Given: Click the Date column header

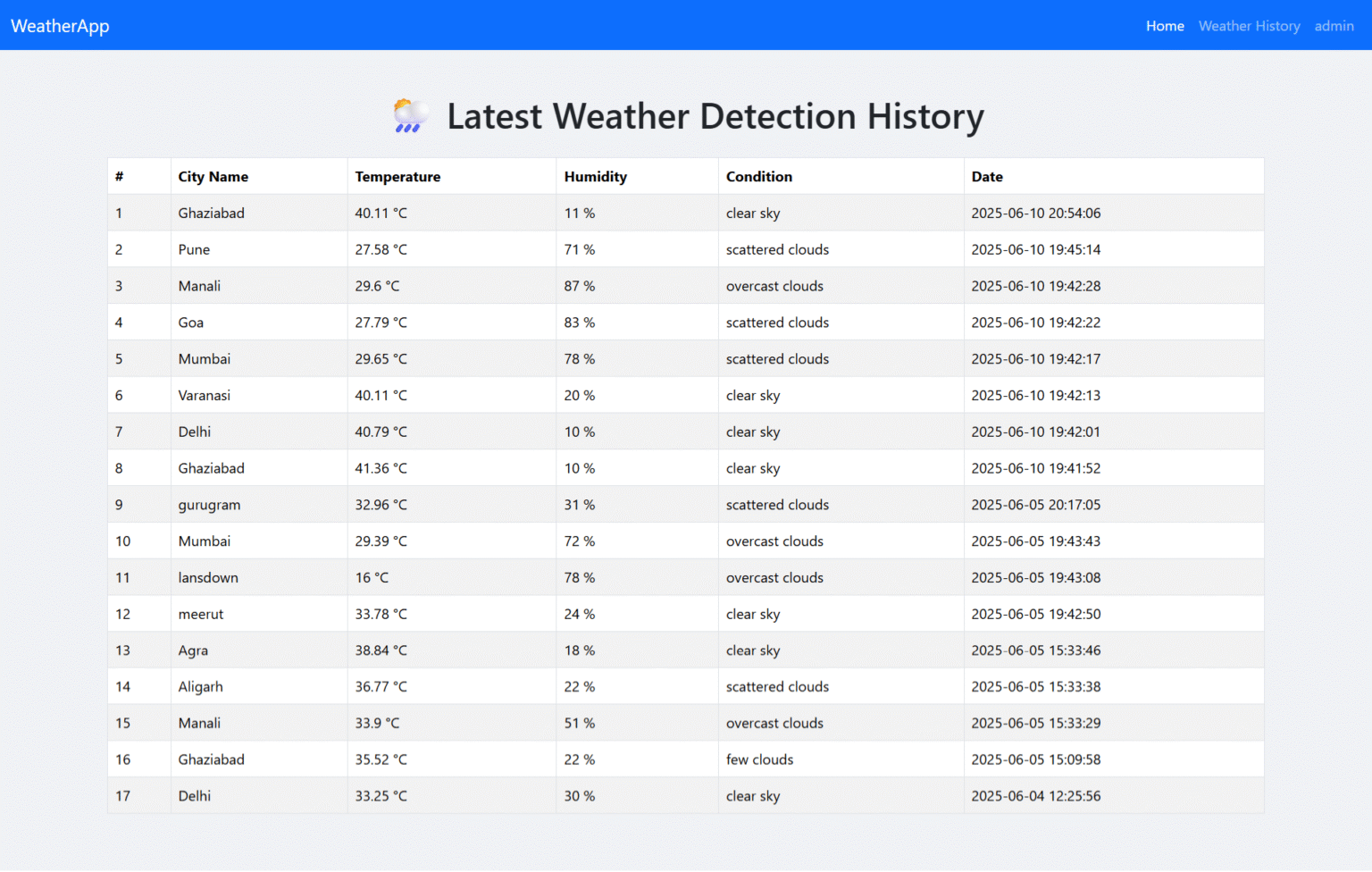Looking at the screenshot, I should point(987,177).
